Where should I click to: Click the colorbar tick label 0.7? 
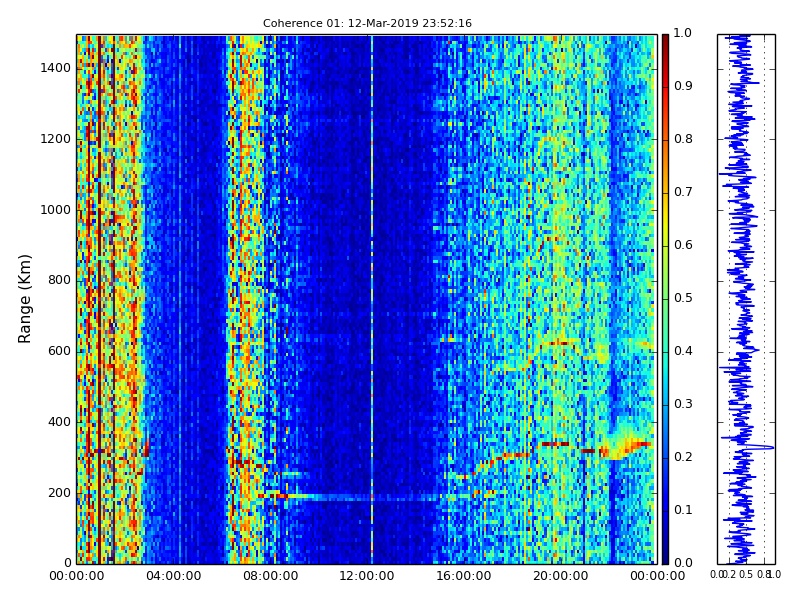[683, 192]
